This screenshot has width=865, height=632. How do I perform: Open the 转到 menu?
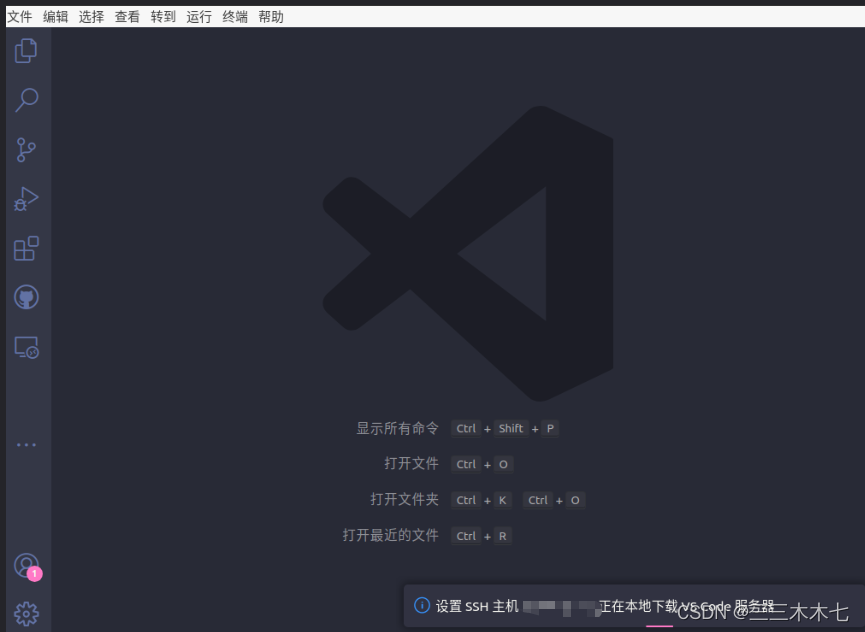pyautogui.click(x=163, y=17)
